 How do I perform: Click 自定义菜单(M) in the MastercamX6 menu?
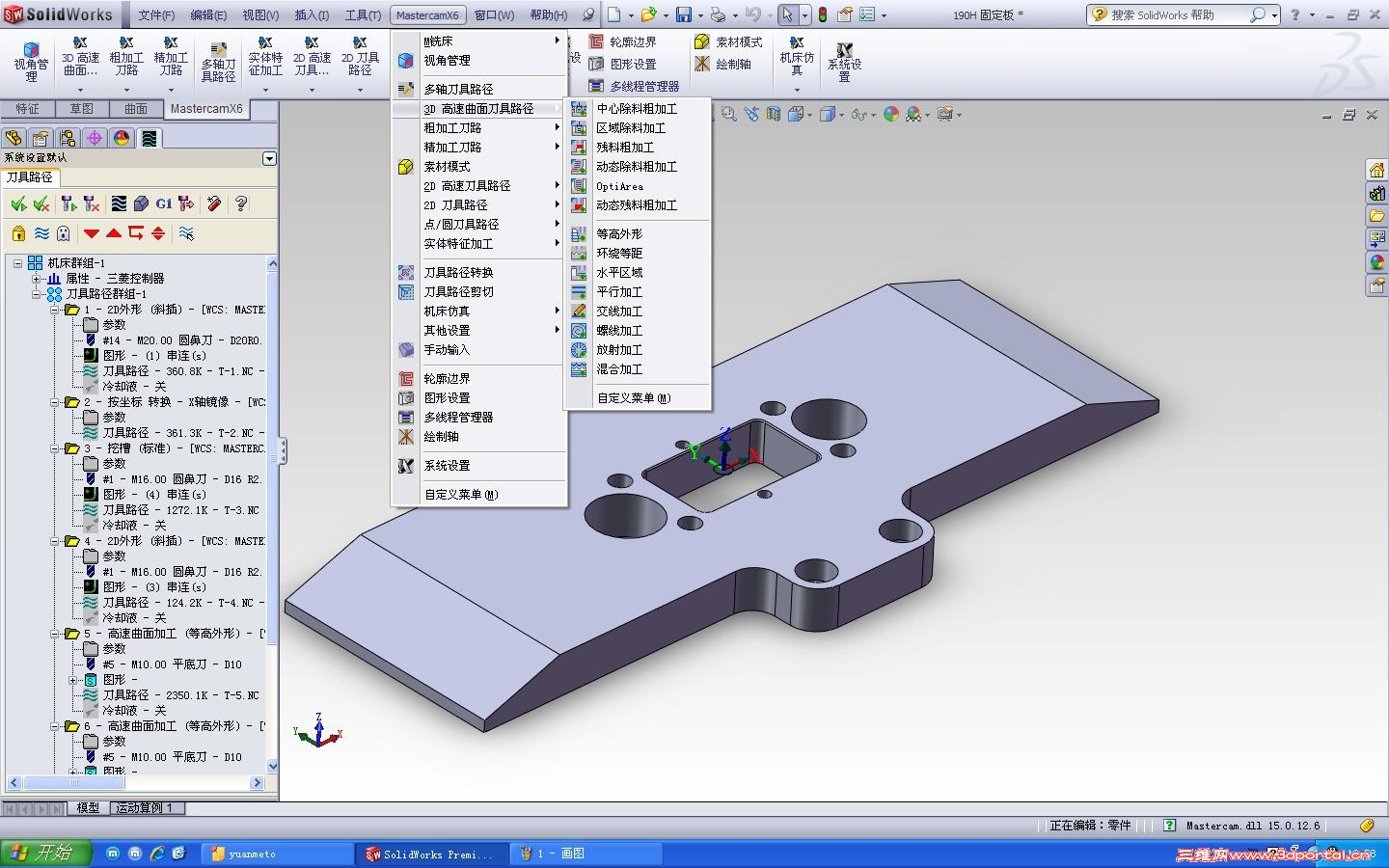478,495
